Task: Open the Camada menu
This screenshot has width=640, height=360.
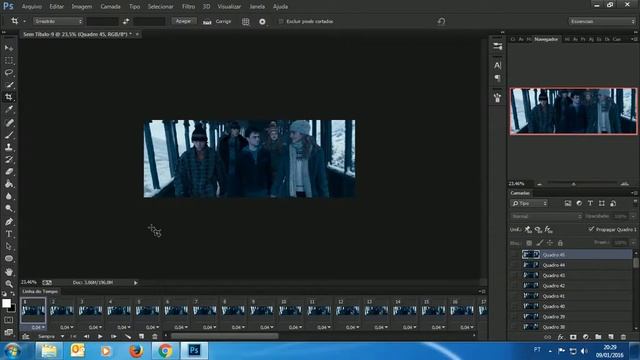Action: pyautogui.click(x=110, y=7)
